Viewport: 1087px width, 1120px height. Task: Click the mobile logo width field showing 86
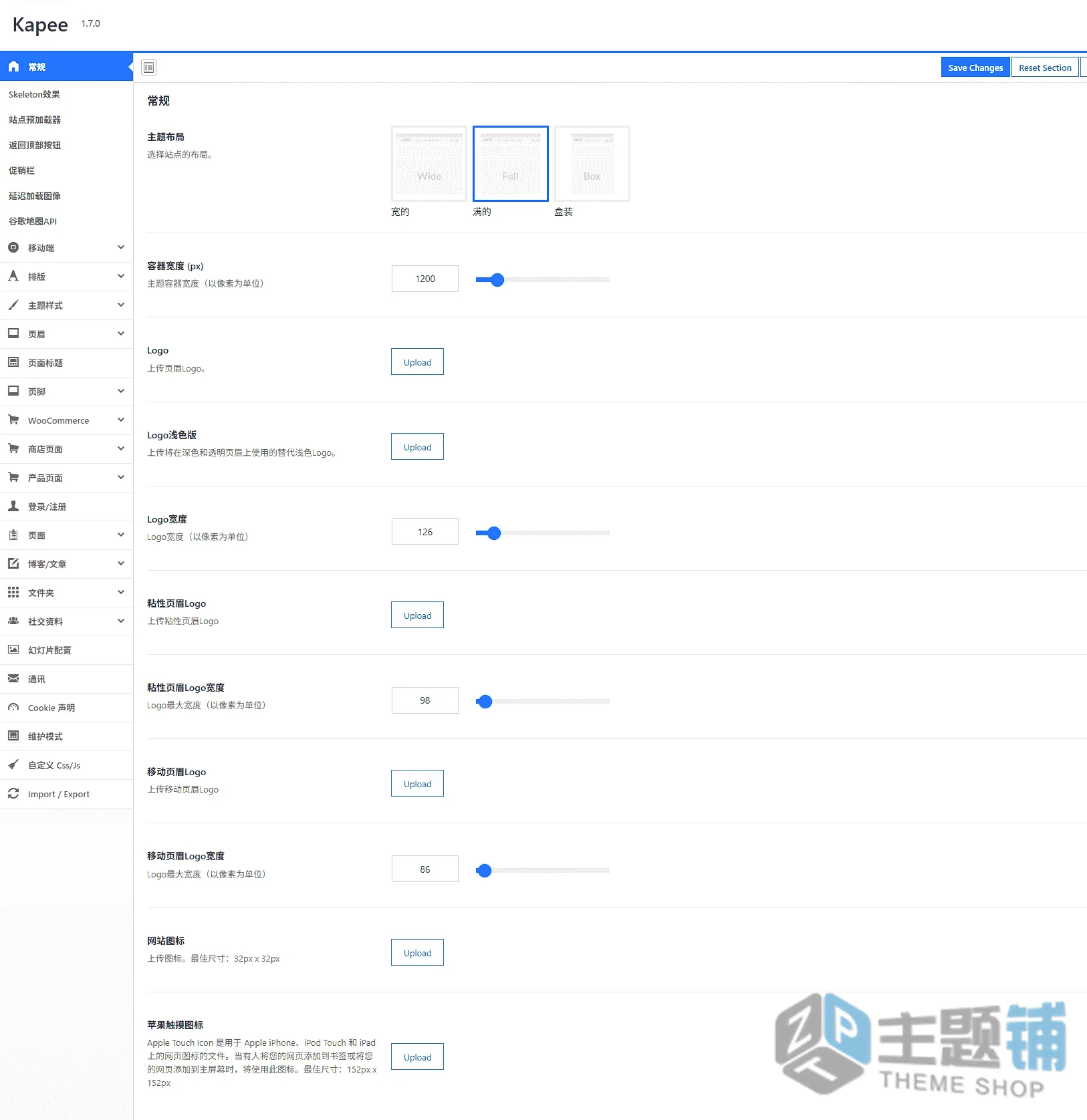[425, 869]
